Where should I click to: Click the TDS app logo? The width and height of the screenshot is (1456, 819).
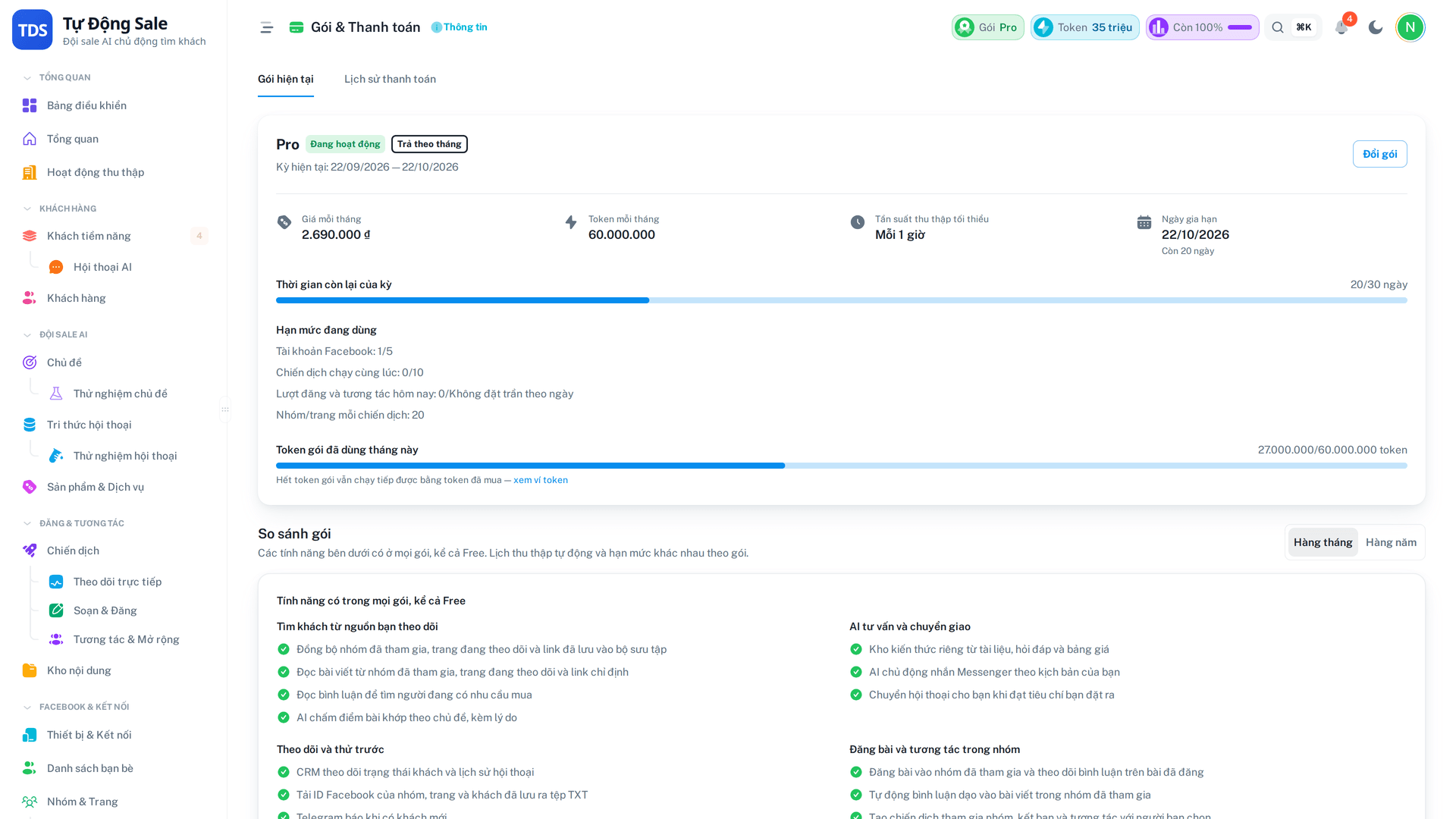[x=33, y=30]
